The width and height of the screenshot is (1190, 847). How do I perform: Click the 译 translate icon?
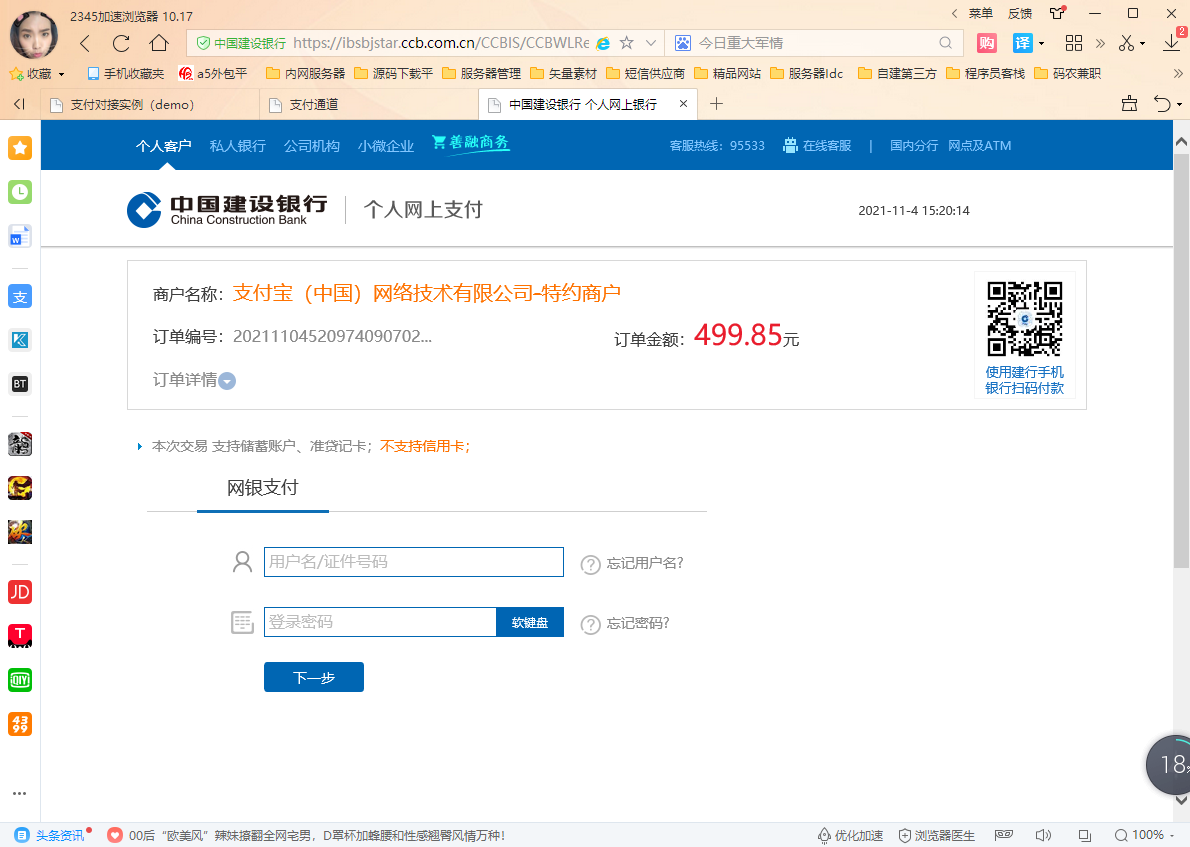click(1023, 43)
